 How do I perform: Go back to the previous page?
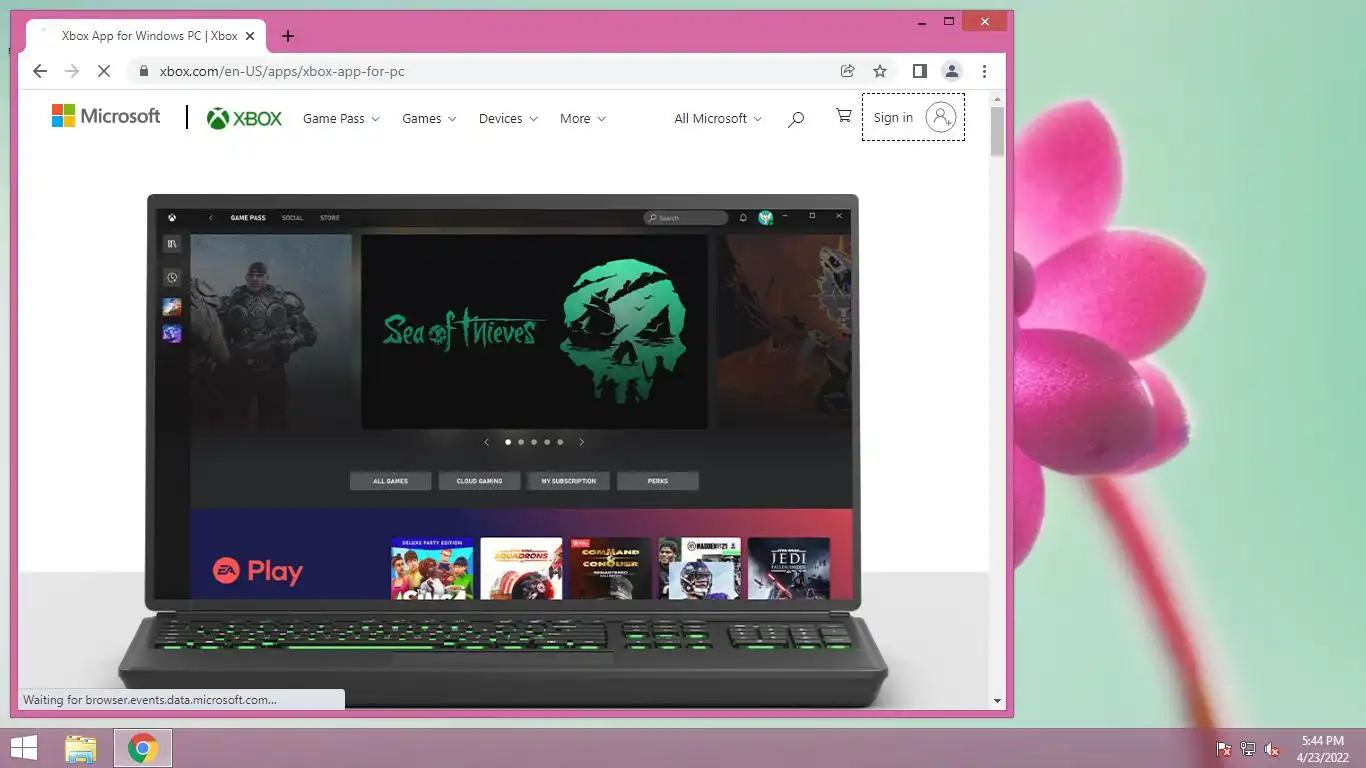pyautogui.click(x=40, y=71)
